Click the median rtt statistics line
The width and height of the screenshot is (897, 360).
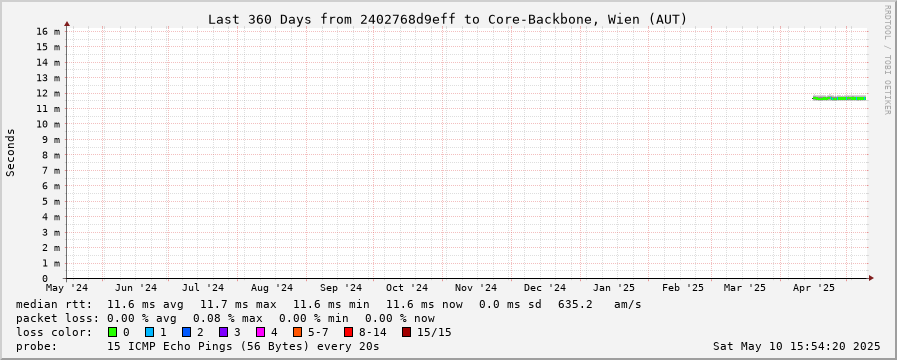coord(328,304)
